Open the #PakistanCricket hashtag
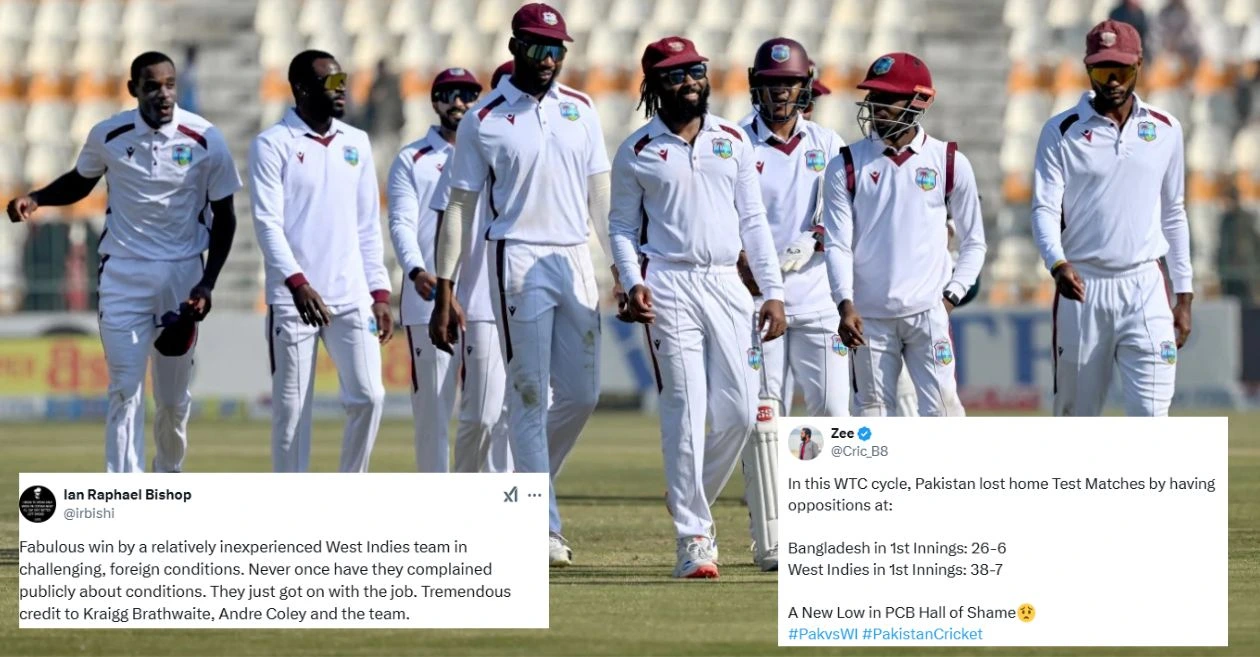This screenshot has height=657, width=1260. [922, 634]
